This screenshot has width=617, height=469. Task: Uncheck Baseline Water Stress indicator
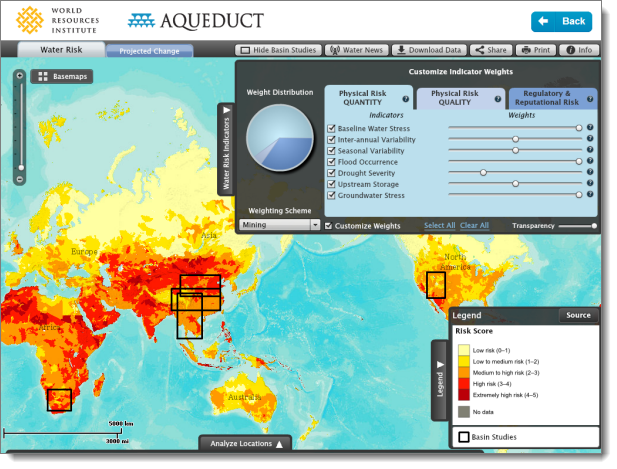(331, 128)
